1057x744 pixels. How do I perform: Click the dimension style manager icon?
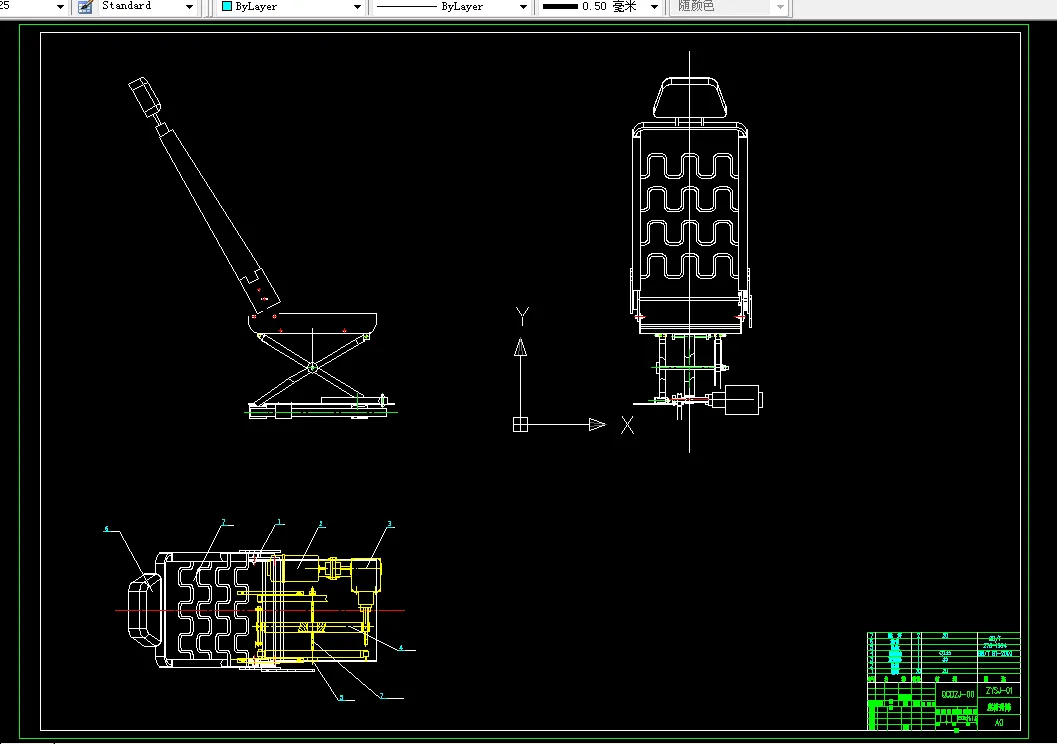[85, 7]
